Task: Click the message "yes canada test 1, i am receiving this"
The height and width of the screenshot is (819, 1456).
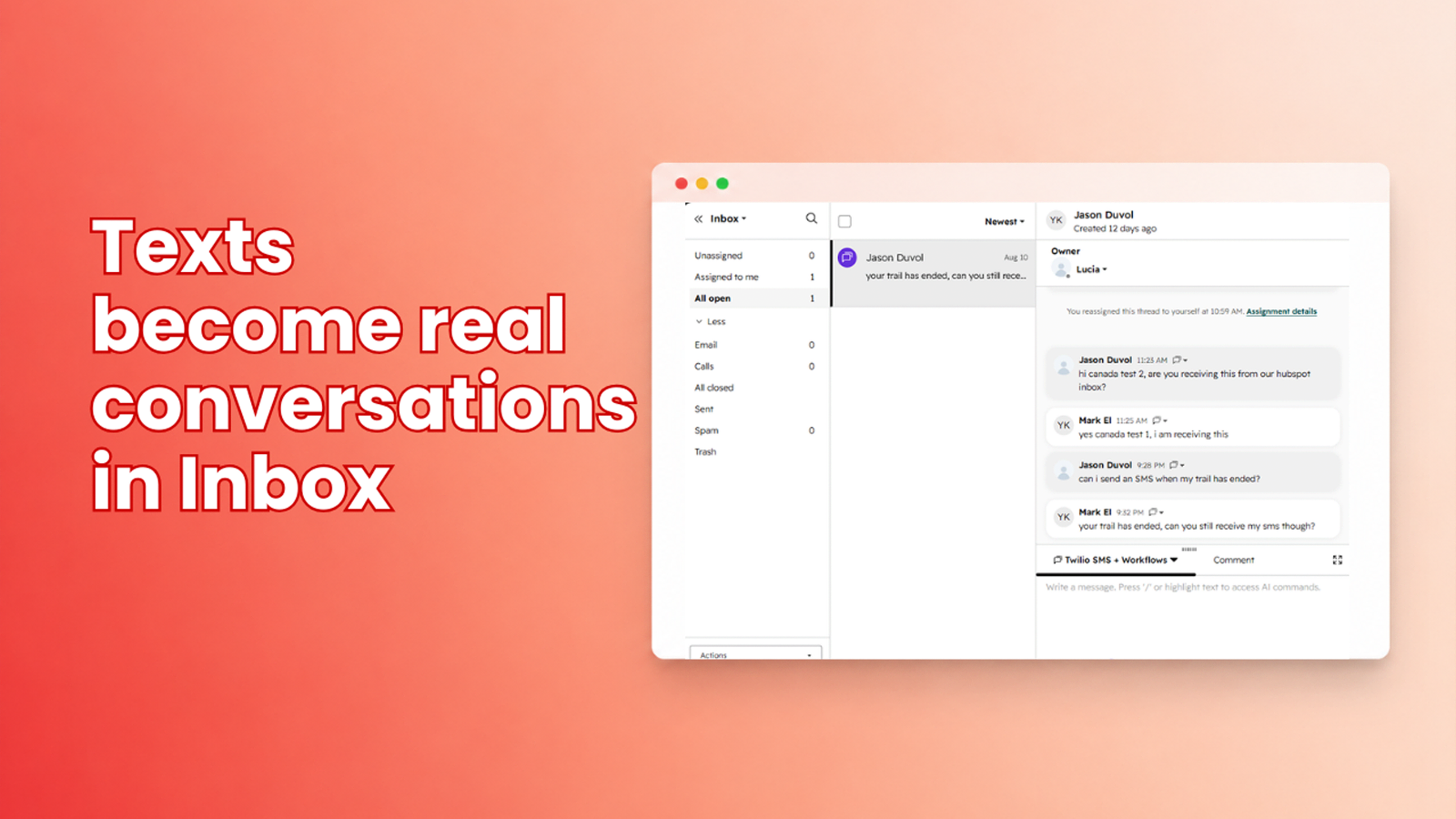Action: (x=1153, y=434)
